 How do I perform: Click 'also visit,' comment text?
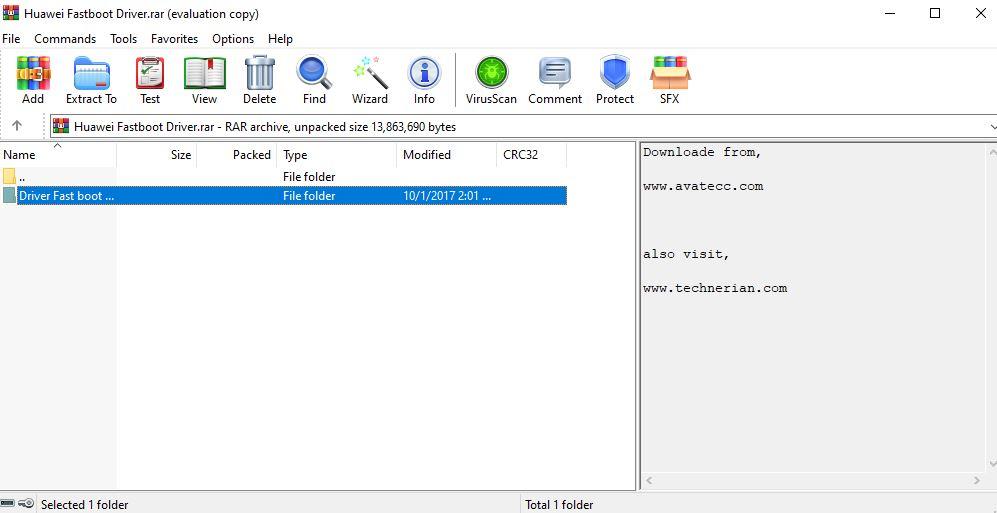click(x=687, y=254)
